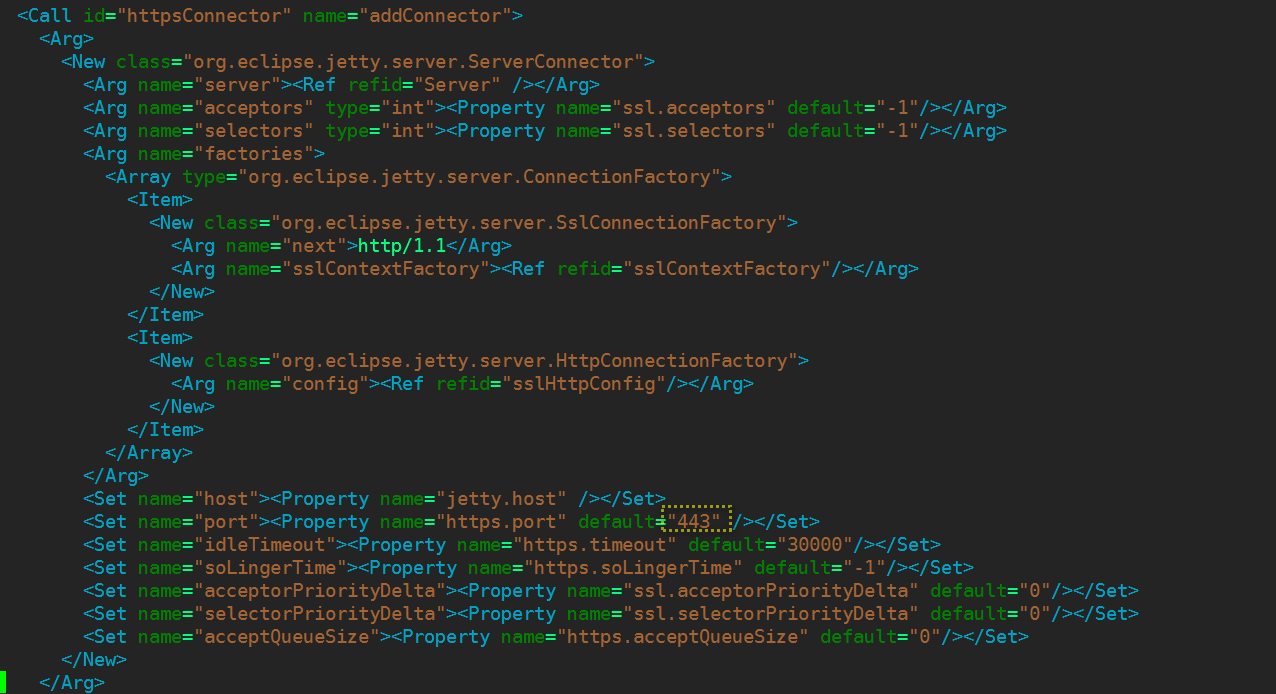Click default "0" on the ssl.acceptorPriorityDelta line

[x=1035, y=591]
